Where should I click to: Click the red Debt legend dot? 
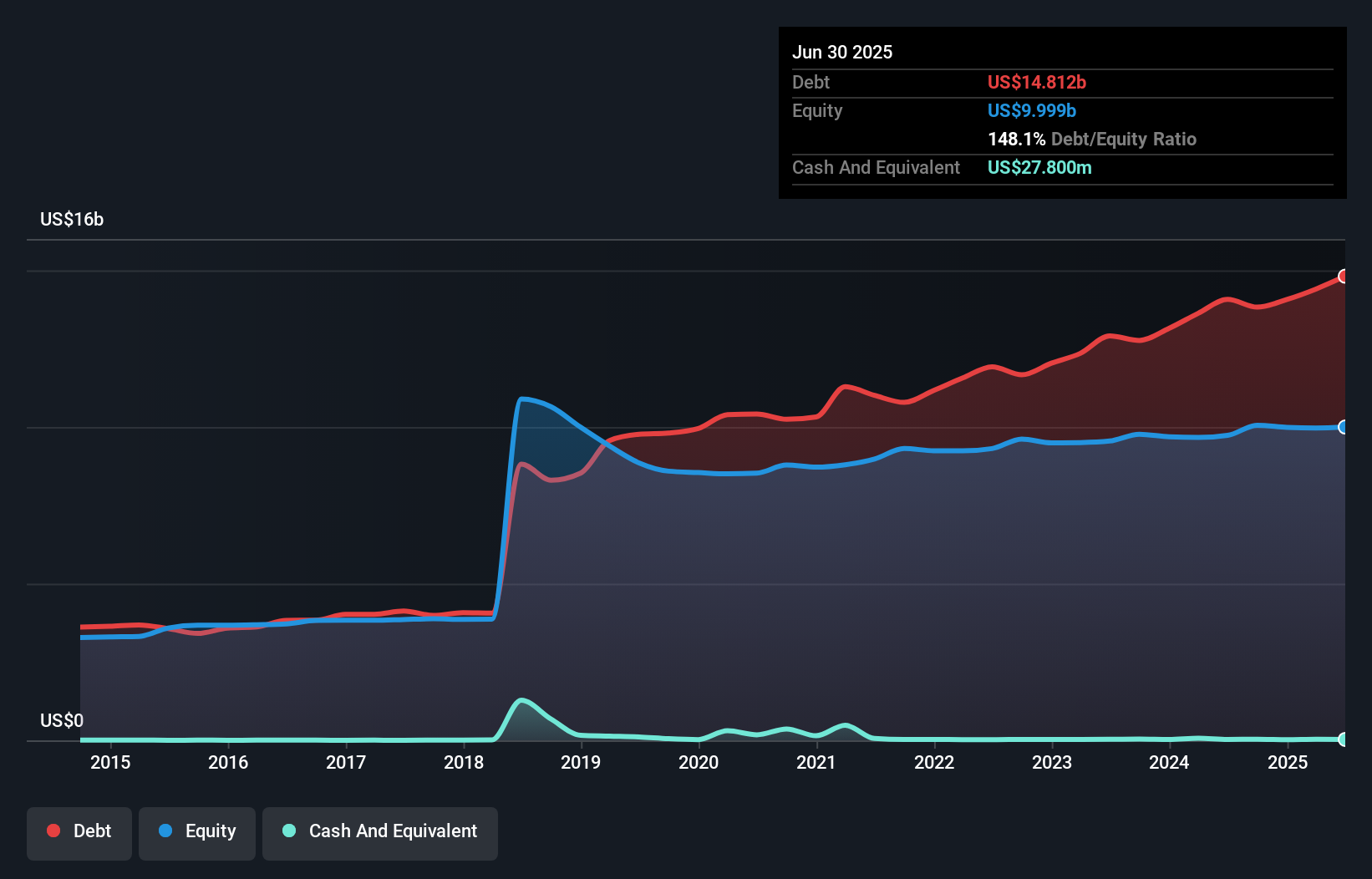click(x=53, y=831)
